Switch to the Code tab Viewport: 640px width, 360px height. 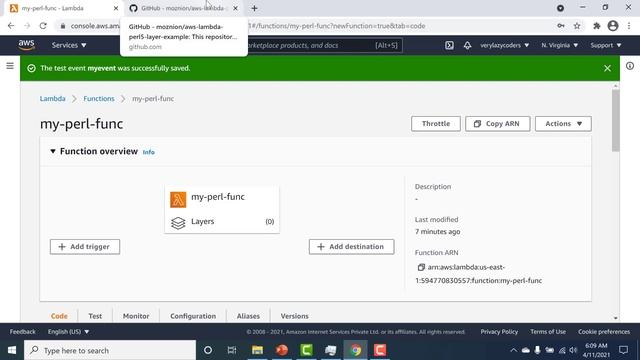click(x=59, y=316)
